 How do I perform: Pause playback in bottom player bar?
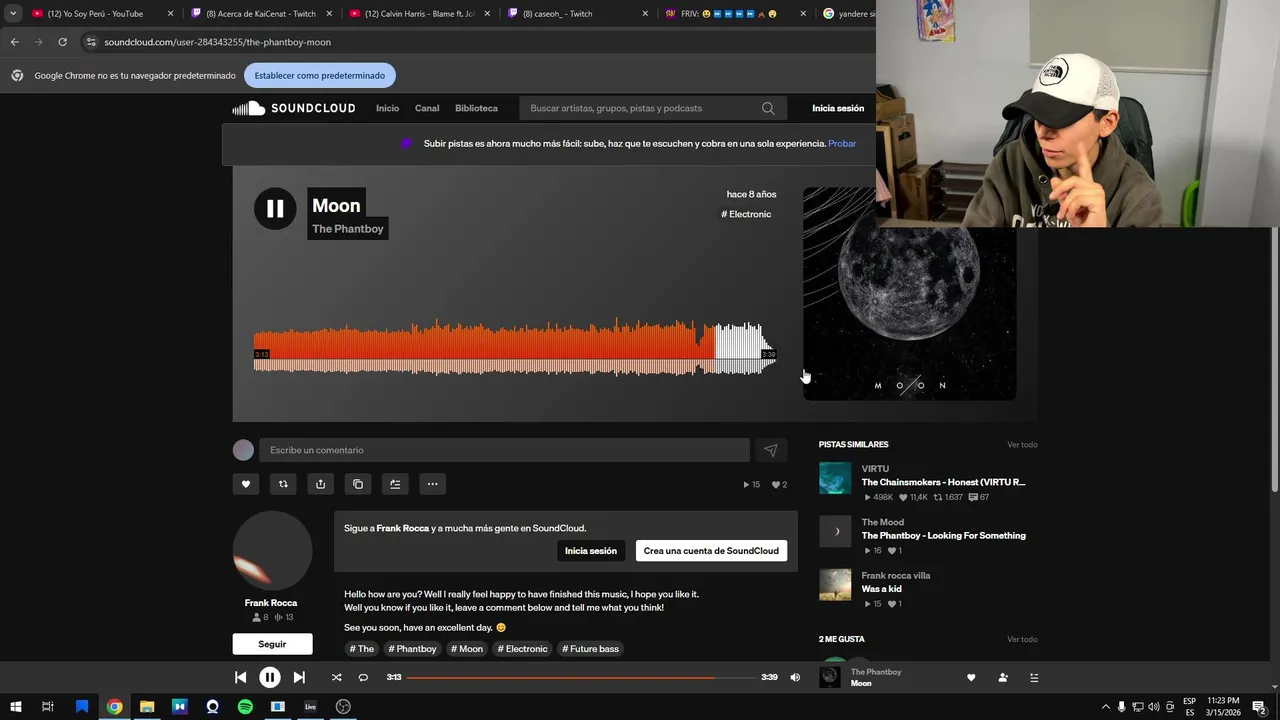click(270, 677)
